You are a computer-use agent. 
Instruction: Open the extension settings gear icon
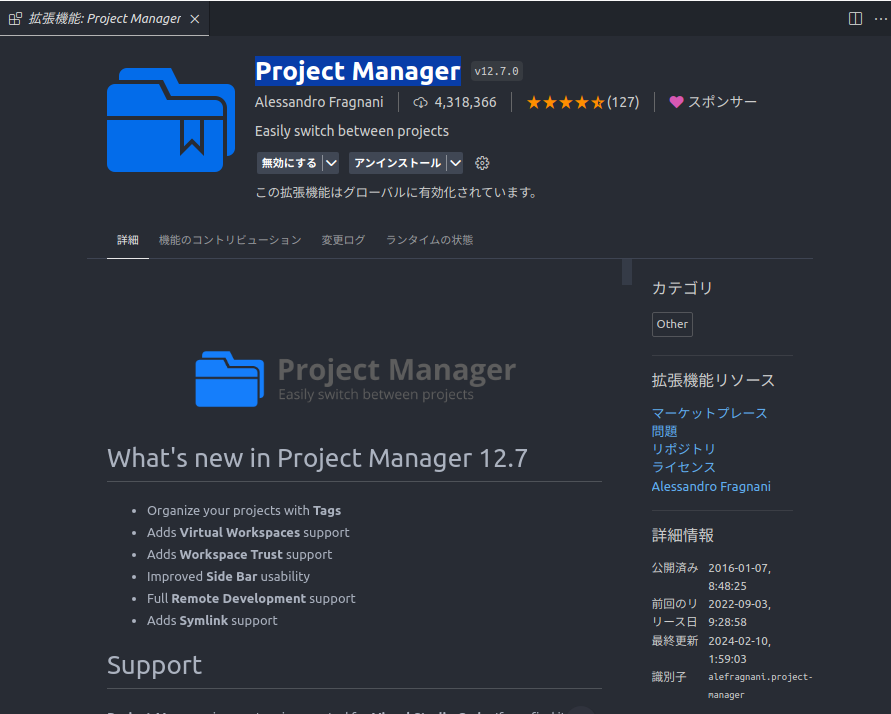click(x=482, y=163)
